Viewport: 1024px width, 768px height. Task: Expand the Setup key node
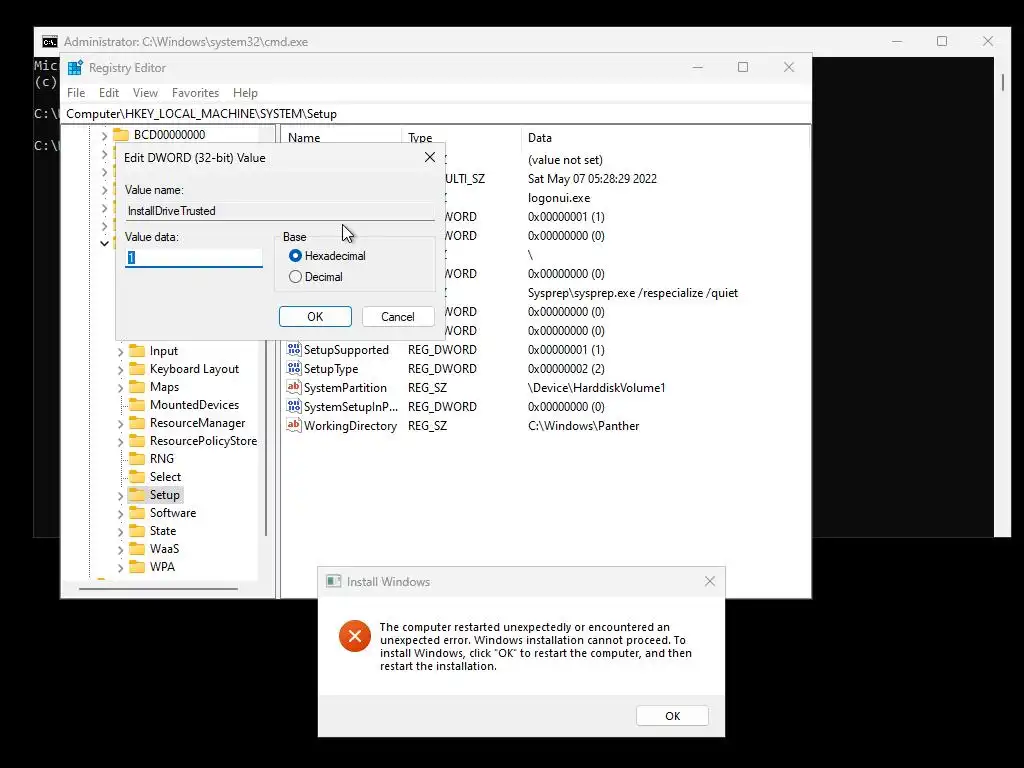click(120, 496)
